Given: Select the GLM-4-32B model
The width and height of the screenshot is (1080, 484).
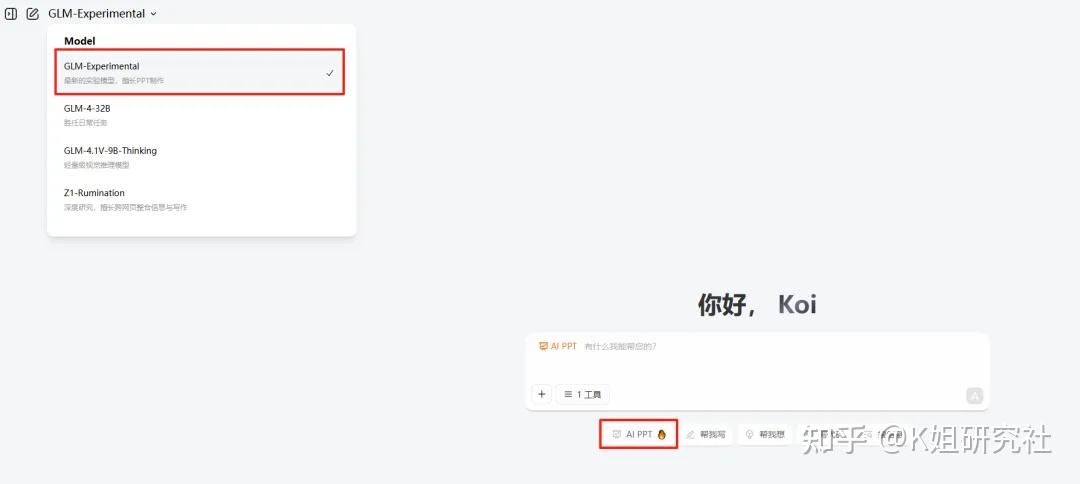Looking at the screenshot, I should (202, 114).
